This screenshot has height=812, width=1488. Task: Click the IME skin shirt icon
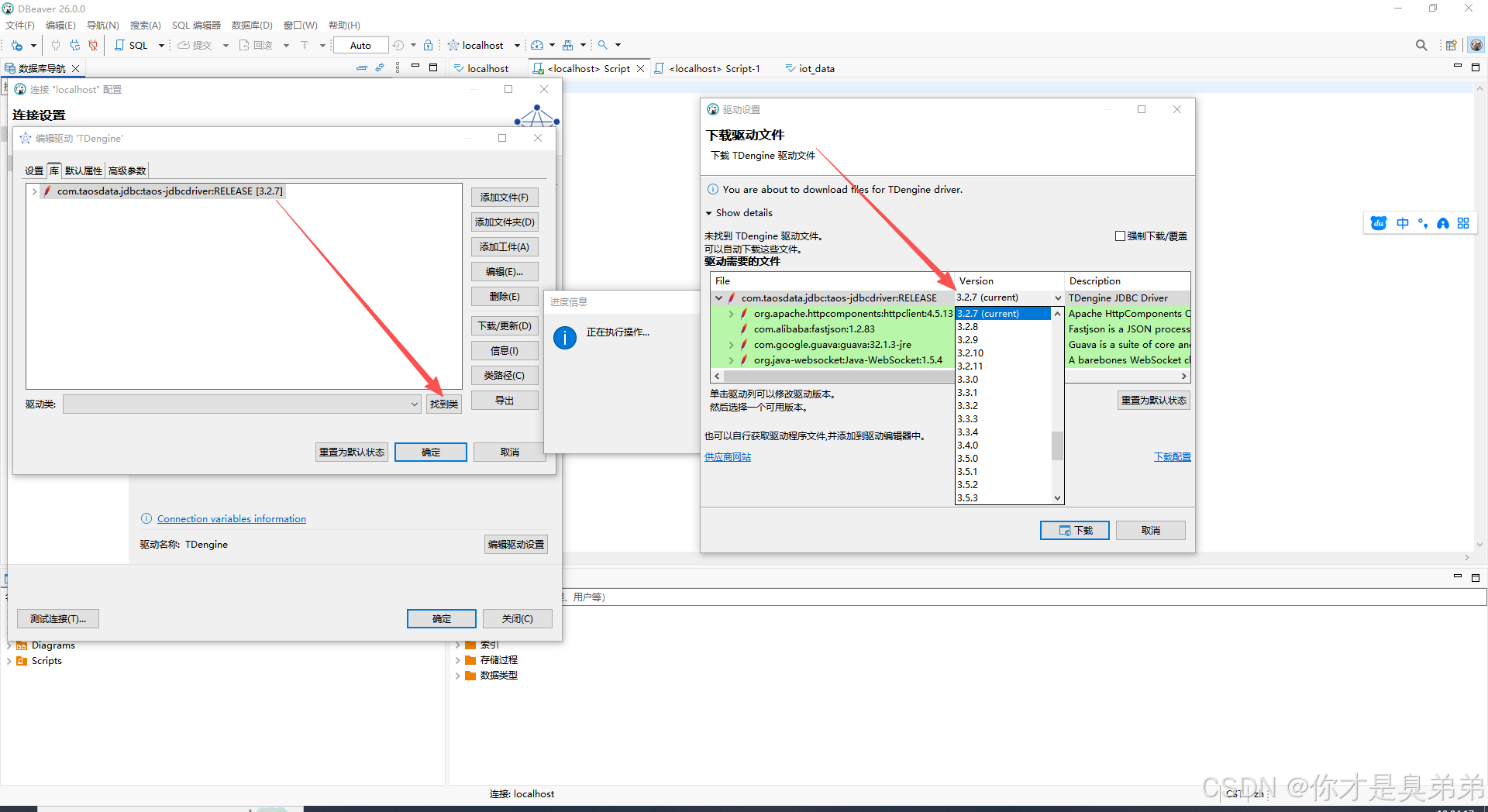click(x=1443, y=223)
